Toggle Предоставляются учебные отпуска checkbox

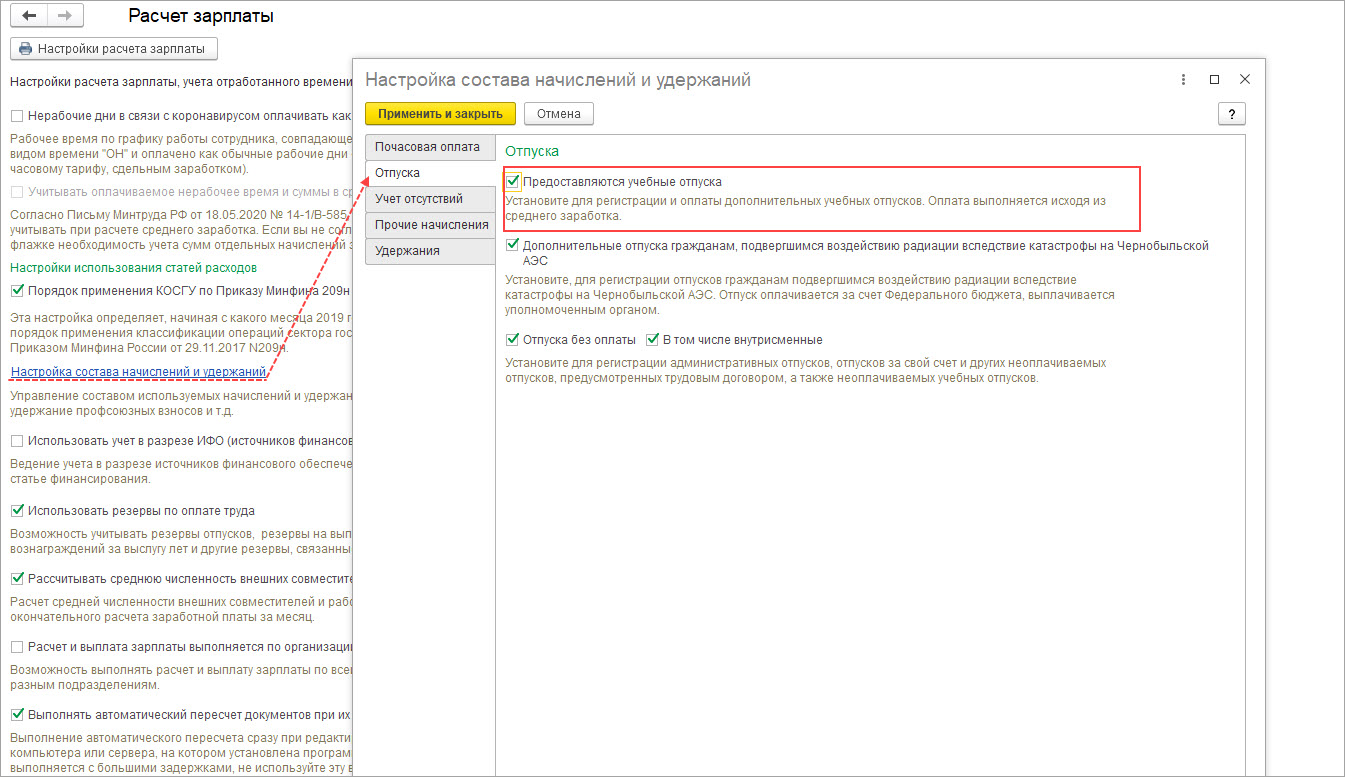(x=514, y=181)
